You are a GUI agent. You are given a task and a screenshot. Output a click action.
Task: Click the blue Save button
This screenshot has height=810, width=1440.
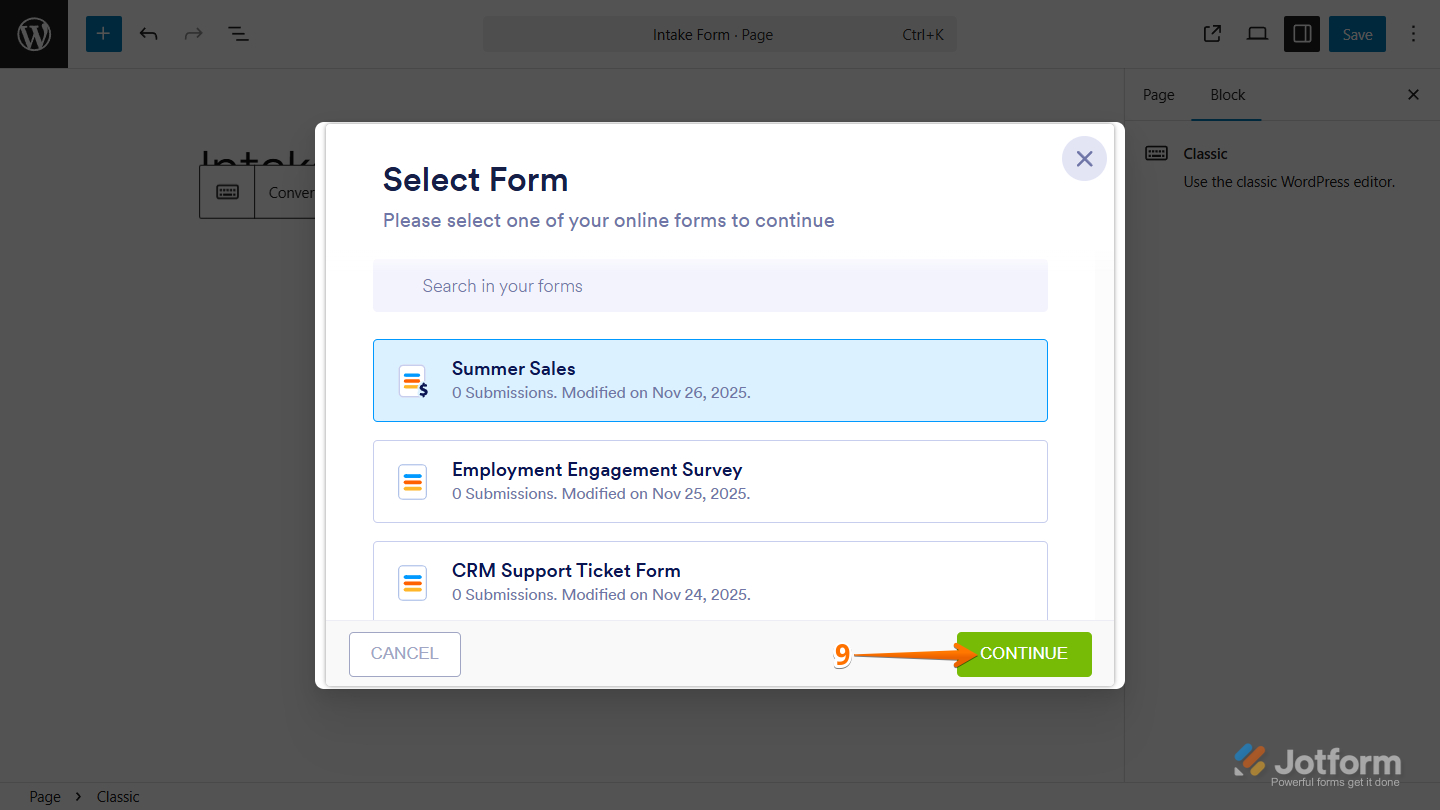click(1357, 33)
